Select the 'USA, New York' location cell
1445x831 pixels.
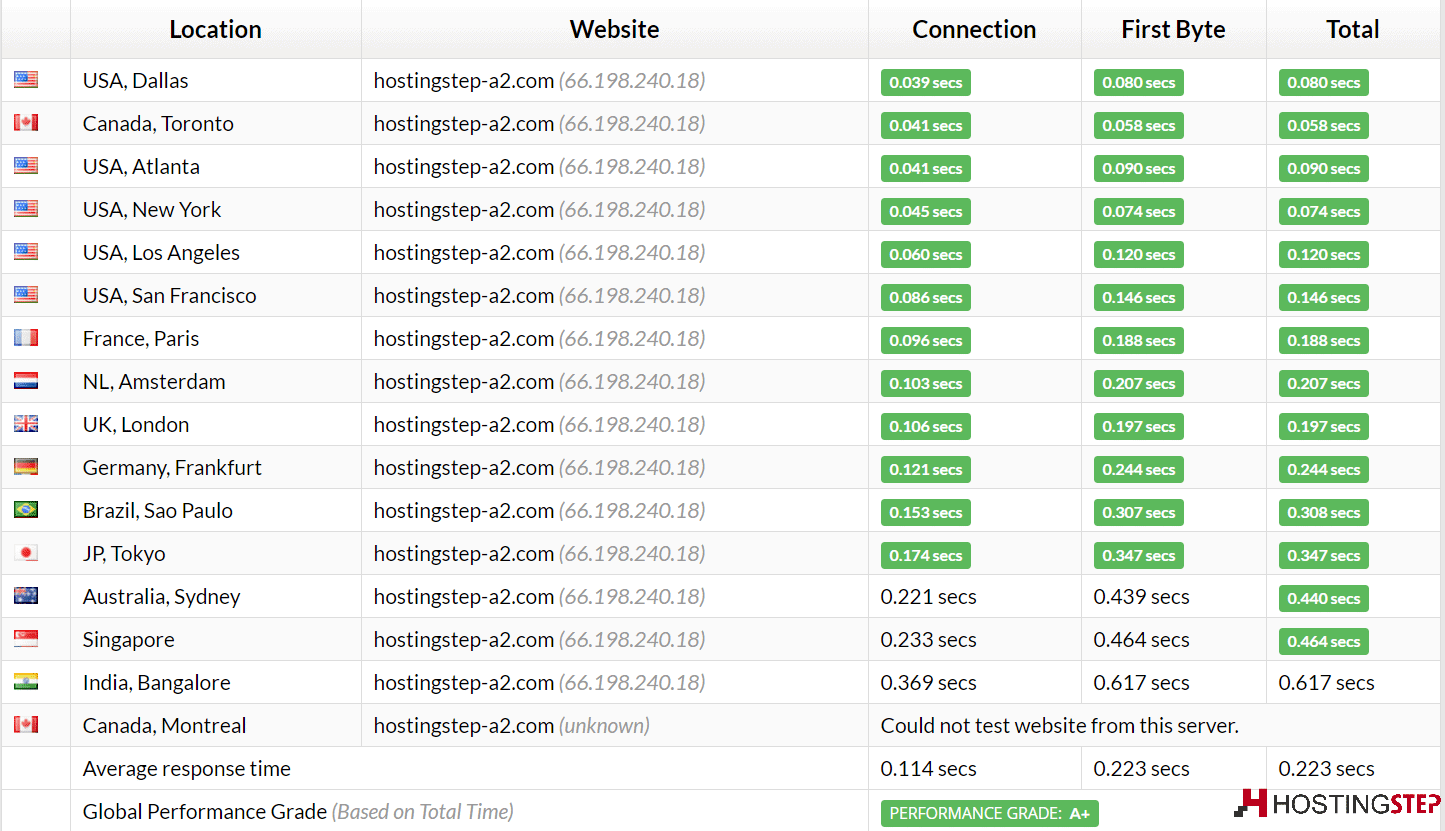(x=216, y=209)
